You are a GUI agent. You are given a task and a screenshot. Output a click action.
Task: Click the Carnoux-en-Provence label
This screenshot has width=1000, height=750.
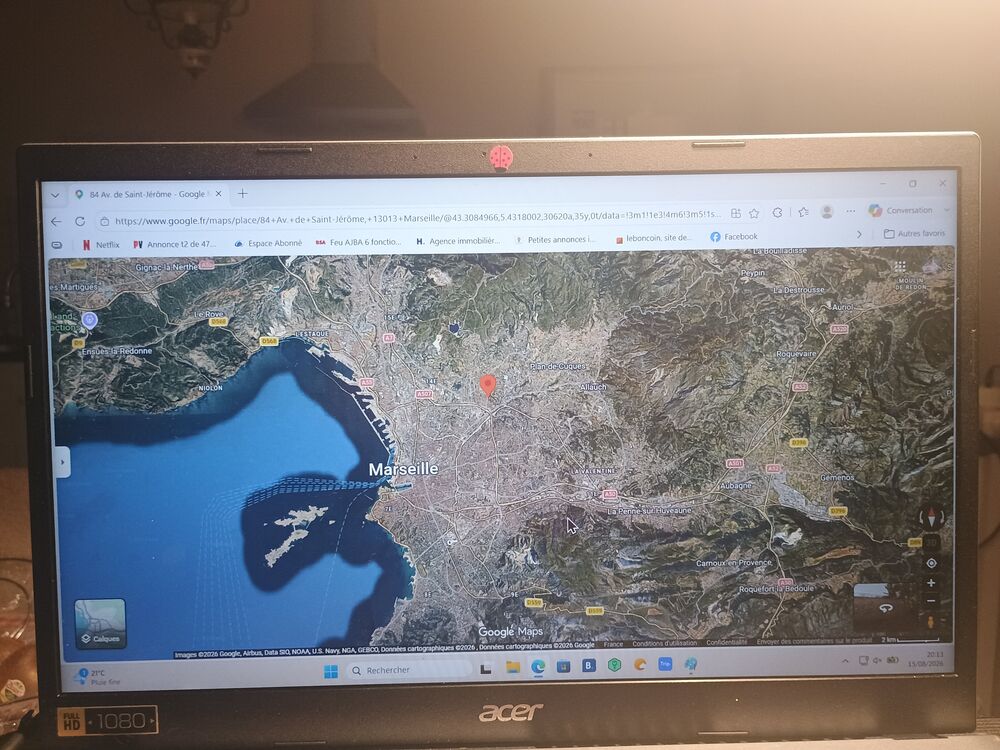733,563
